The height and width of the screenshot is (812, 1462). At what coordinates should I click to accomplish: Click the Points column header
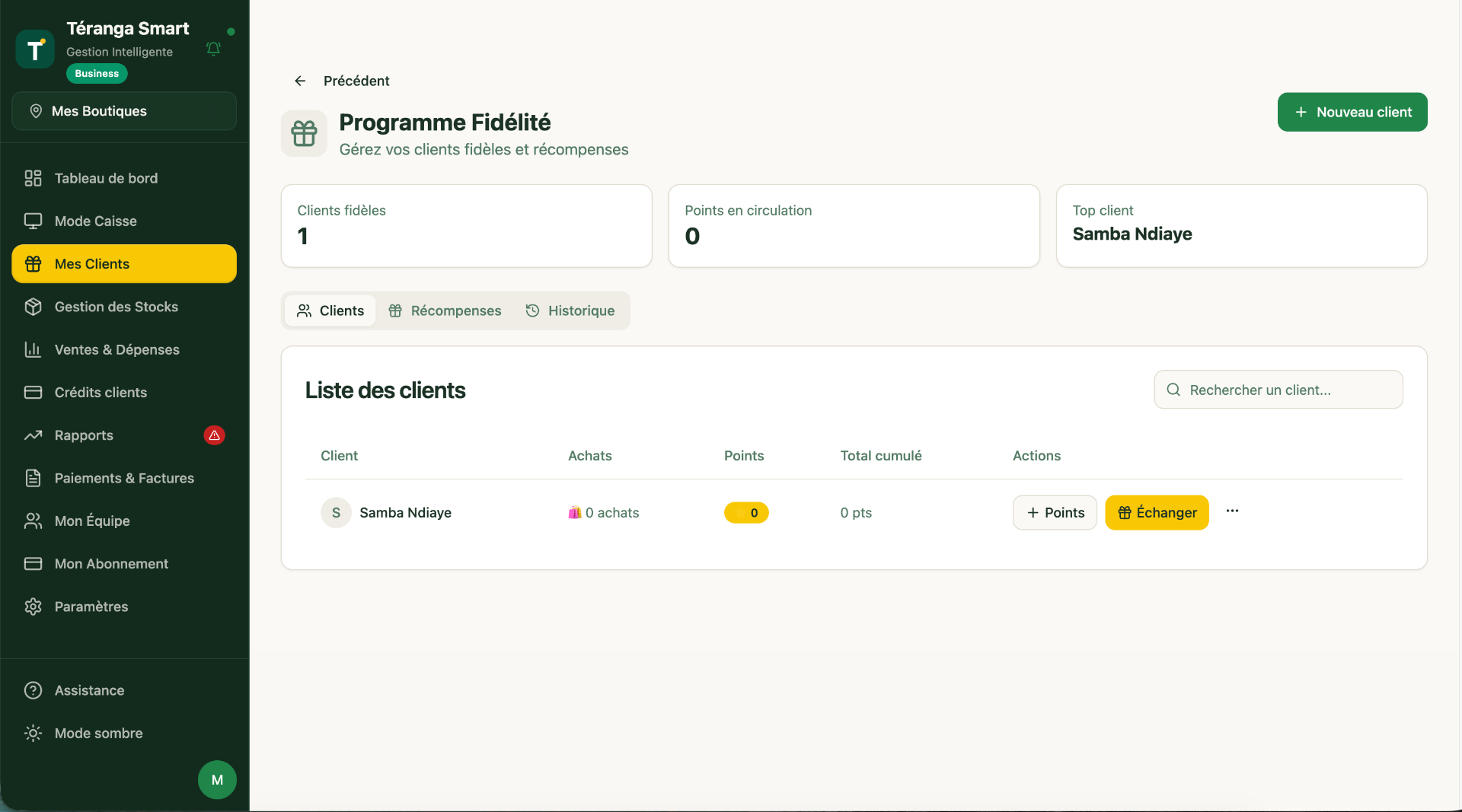coord(743,456)
